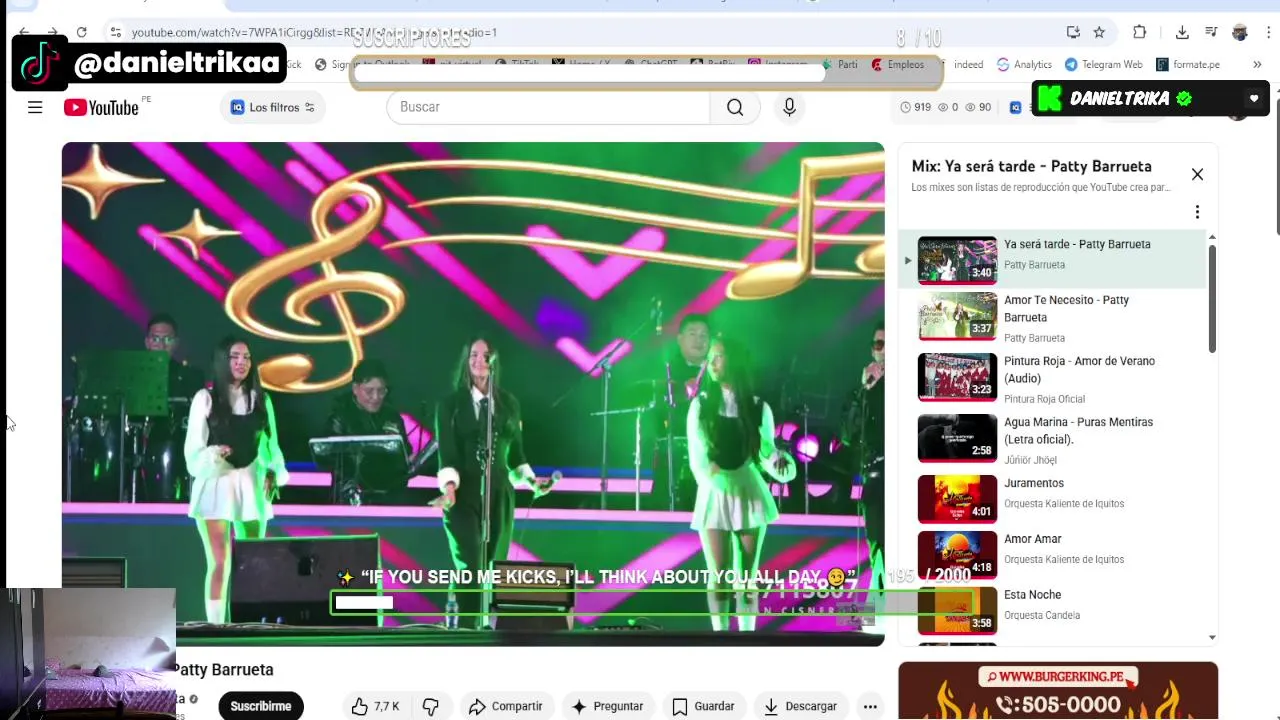Play Pintura Roja Amor de Verano thumbnail
The height and width of the screenshot is (720, 1280).
point(957,377)
